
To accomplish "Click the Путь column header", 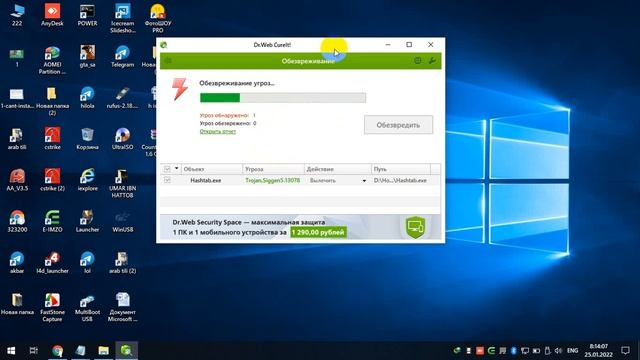I will tap(401, 169).
